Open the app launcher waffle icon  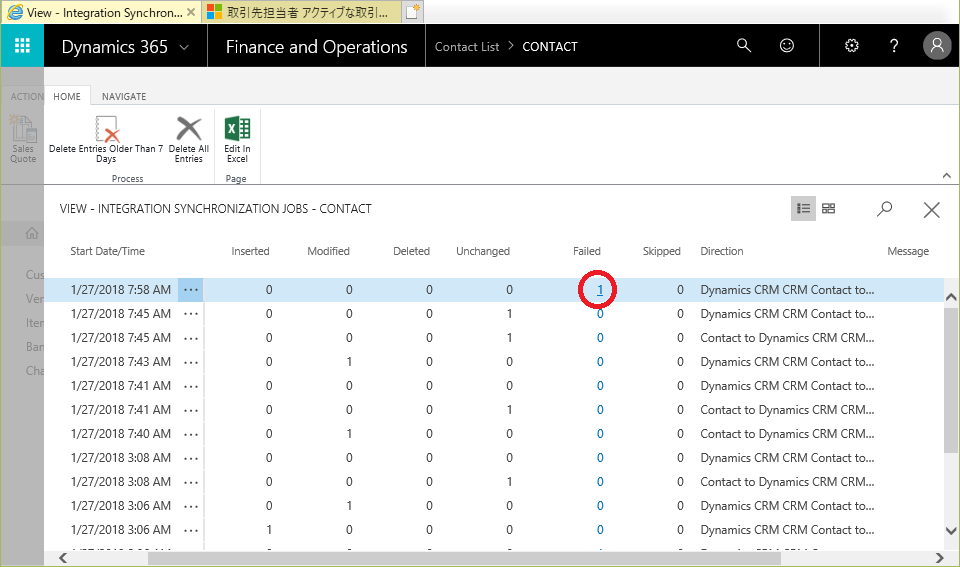click(x=22, y=46)
